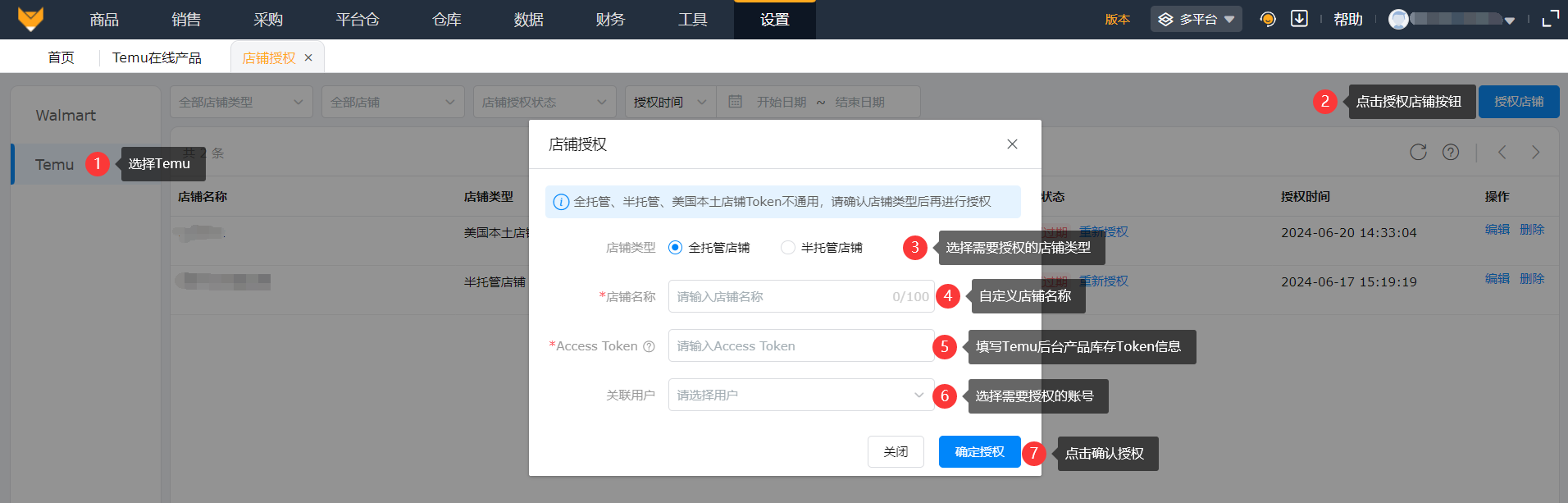Open the 授权时间 dropdown

click(x=670, y=102)
